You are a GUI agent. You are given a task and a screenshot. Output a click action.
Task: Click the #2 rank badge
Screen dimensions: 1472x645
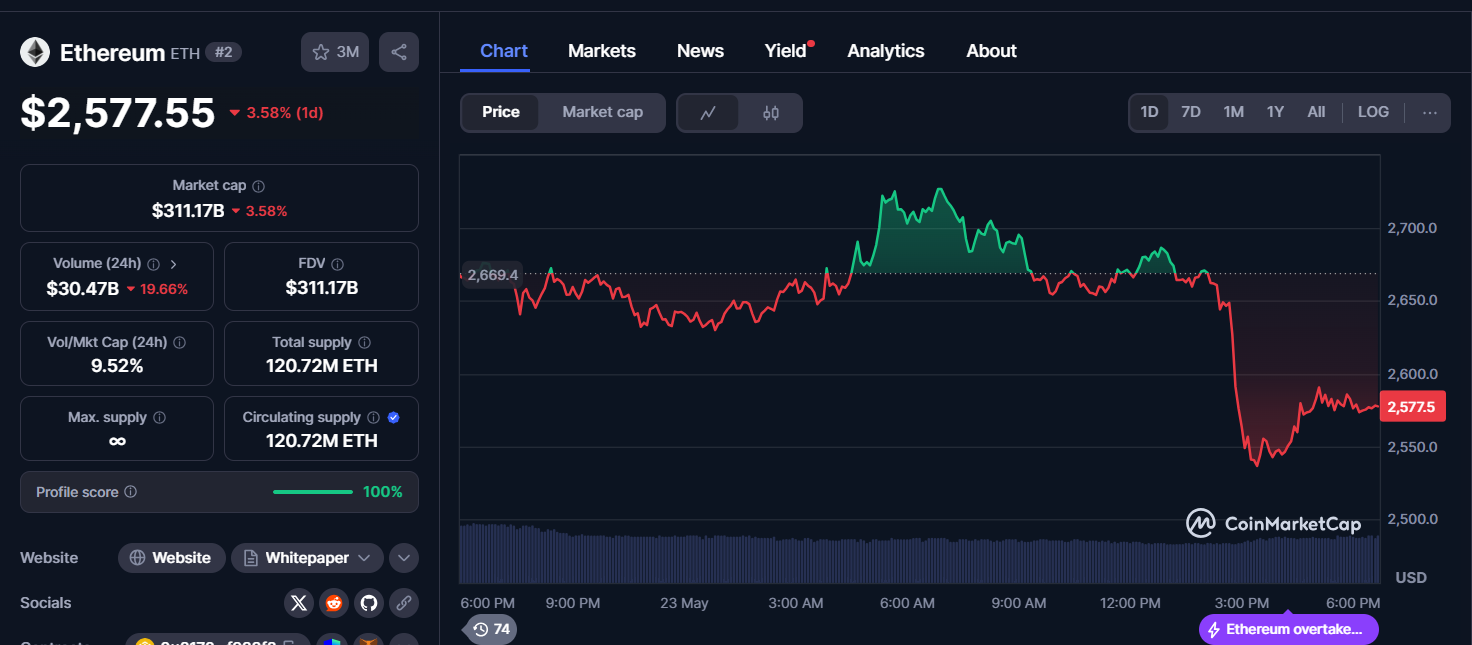point(224,52)
